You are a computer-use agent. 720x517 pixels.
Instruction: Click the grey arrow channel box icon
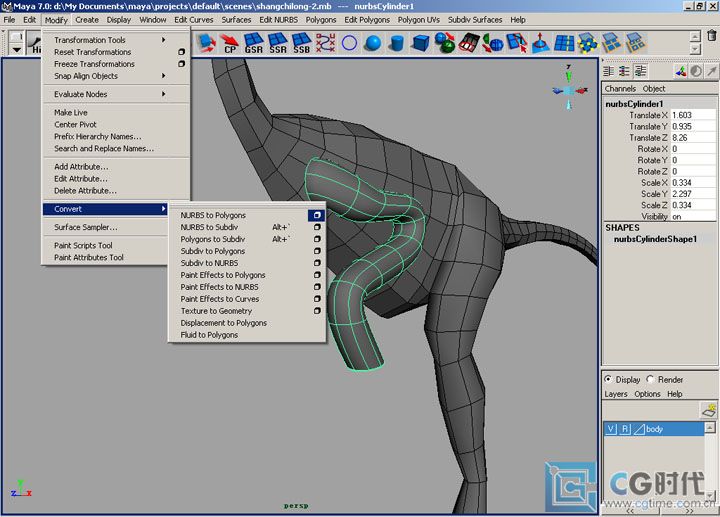(711, 71)
